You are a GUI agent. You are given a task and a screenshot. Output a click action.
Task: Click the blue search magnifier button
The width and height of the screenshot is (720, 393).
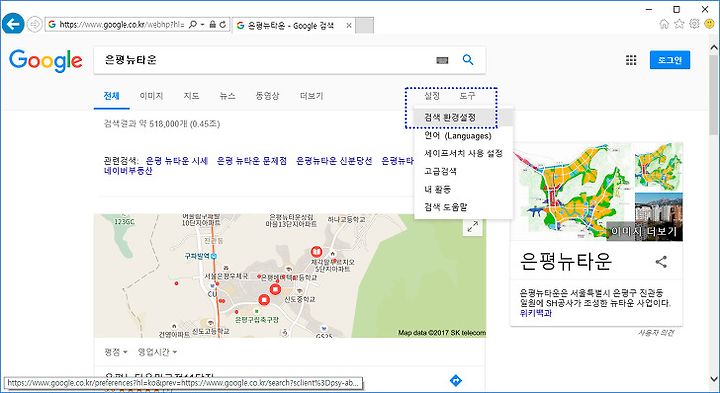coord(468,60)
